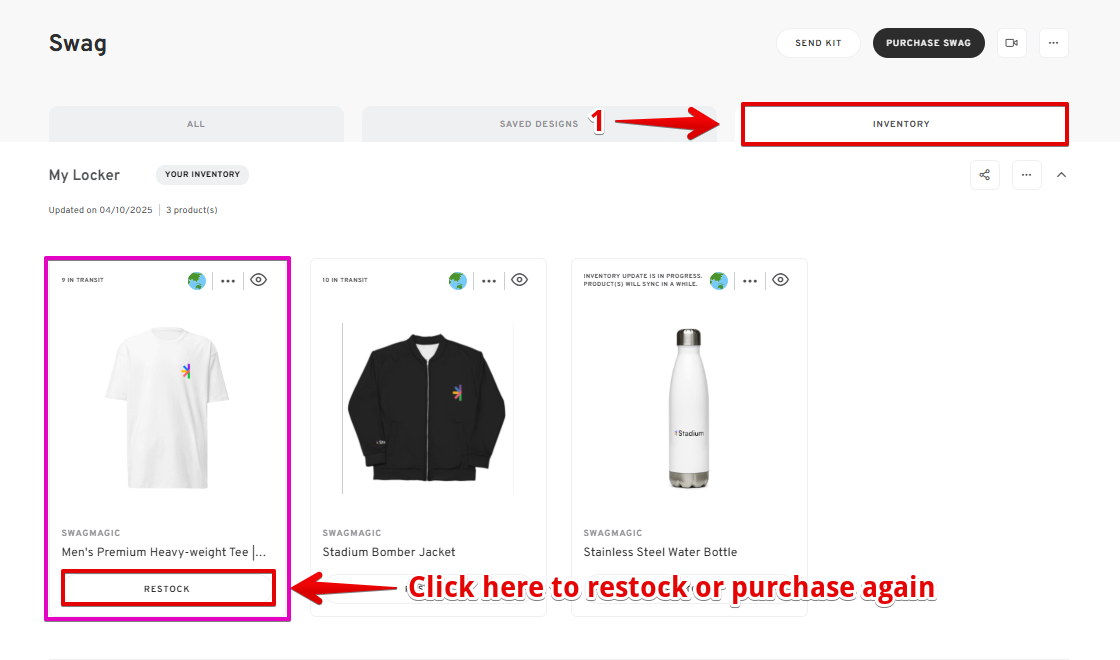Viewport: 1120px width, 660px height.
Task: Open three-dot menu on Heavy-weight Tee card
Action: click(x=228, y=281)
